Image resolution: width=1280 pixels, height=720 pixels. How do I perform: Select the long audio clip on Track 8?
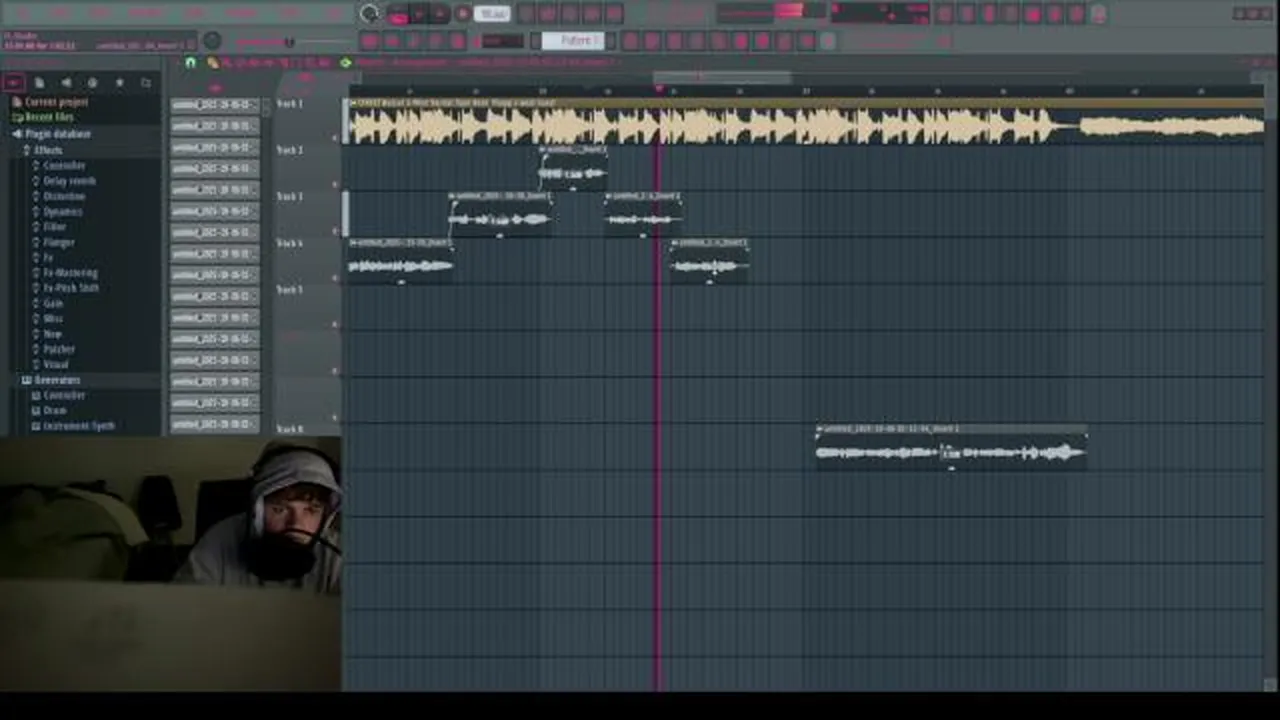tap(951, 447)
